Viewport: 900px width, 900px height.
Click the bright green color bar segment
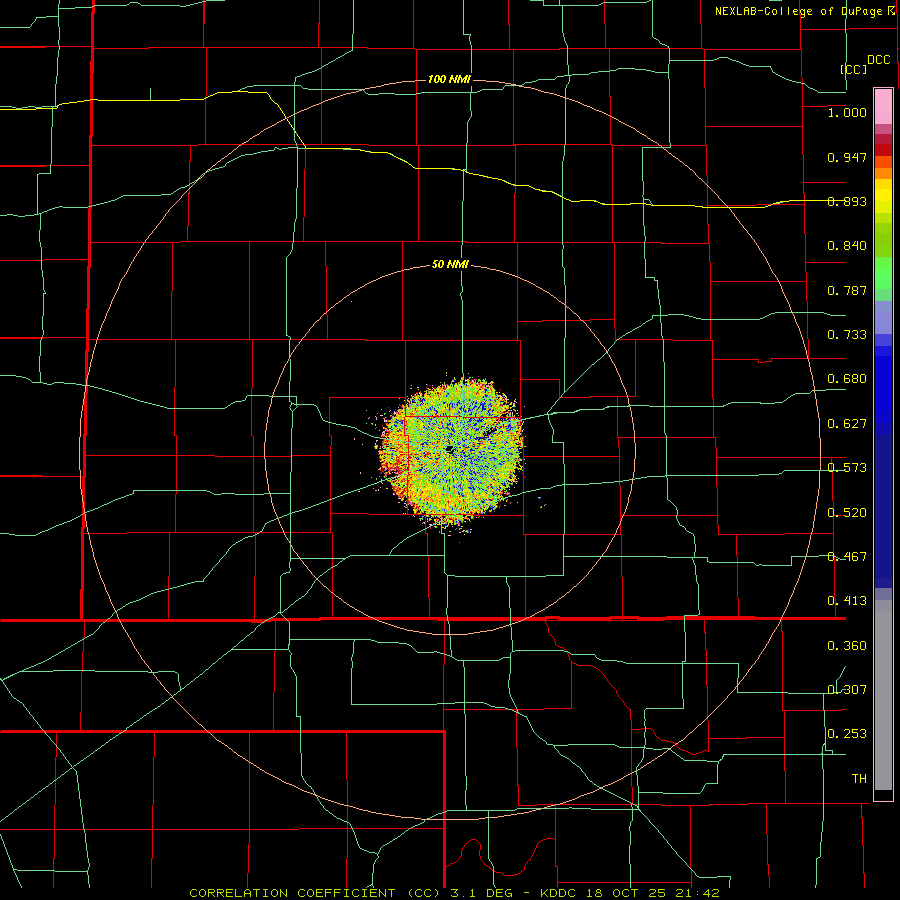883,273
